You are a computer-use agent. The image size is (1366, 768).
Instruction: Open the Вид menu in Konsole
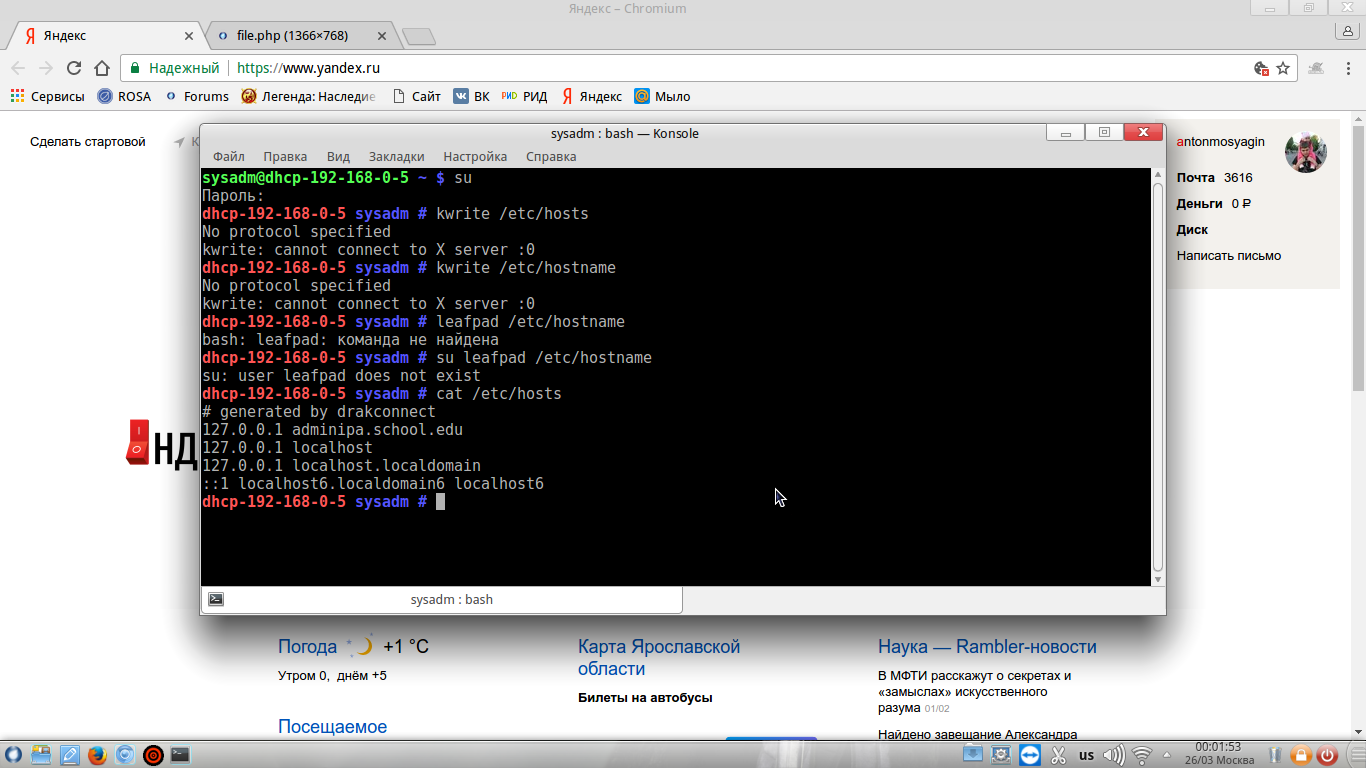click(x=338, y=157)
